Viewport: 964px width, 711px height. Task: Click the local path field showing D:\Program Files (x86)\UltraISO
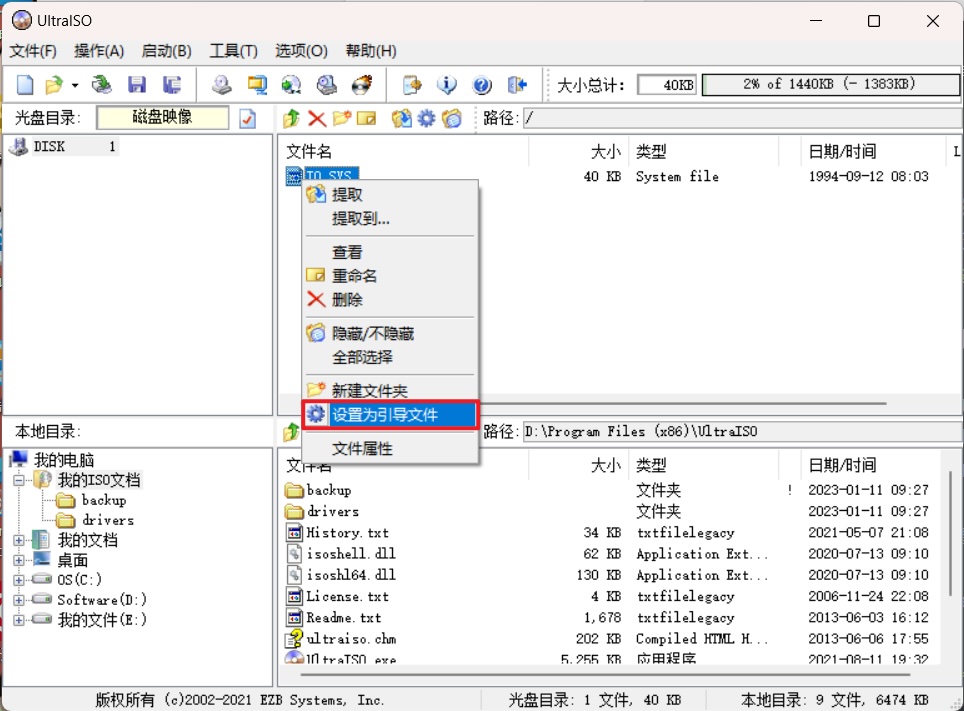click(742, 432)
